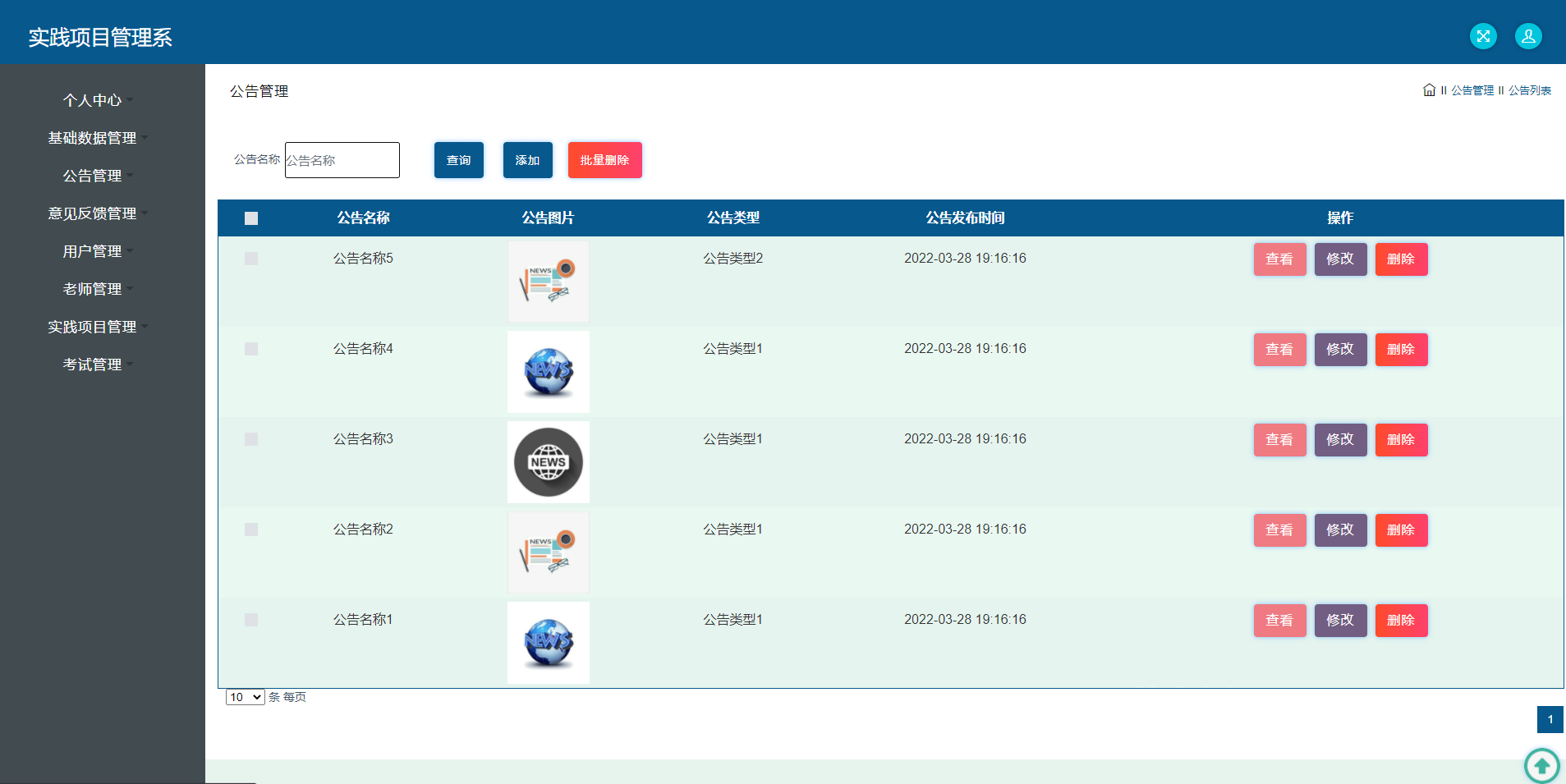This screenshot has width=1566, height=784.
Task: Click the 批量删除 bulk delete button
Action: pos(604,160)
